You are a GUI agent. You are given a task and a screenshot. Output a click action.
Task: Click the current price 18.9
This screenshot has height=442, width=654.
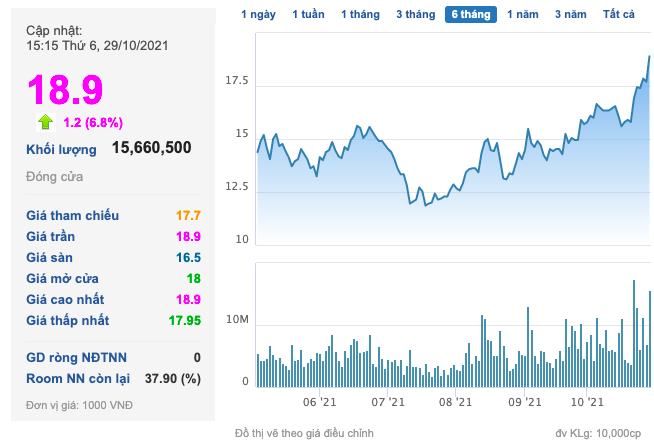65,90
